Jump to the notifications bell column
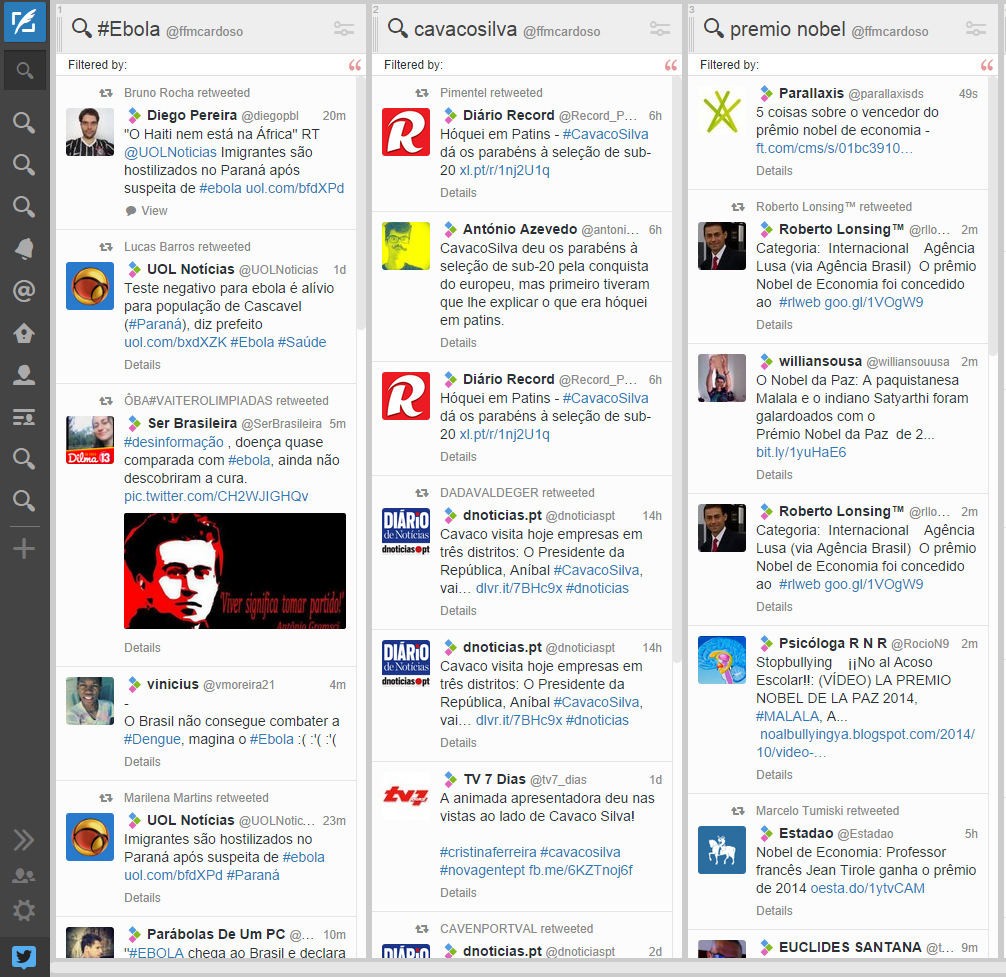This screenshot has height=977, width=1006. tap(24, 249)
